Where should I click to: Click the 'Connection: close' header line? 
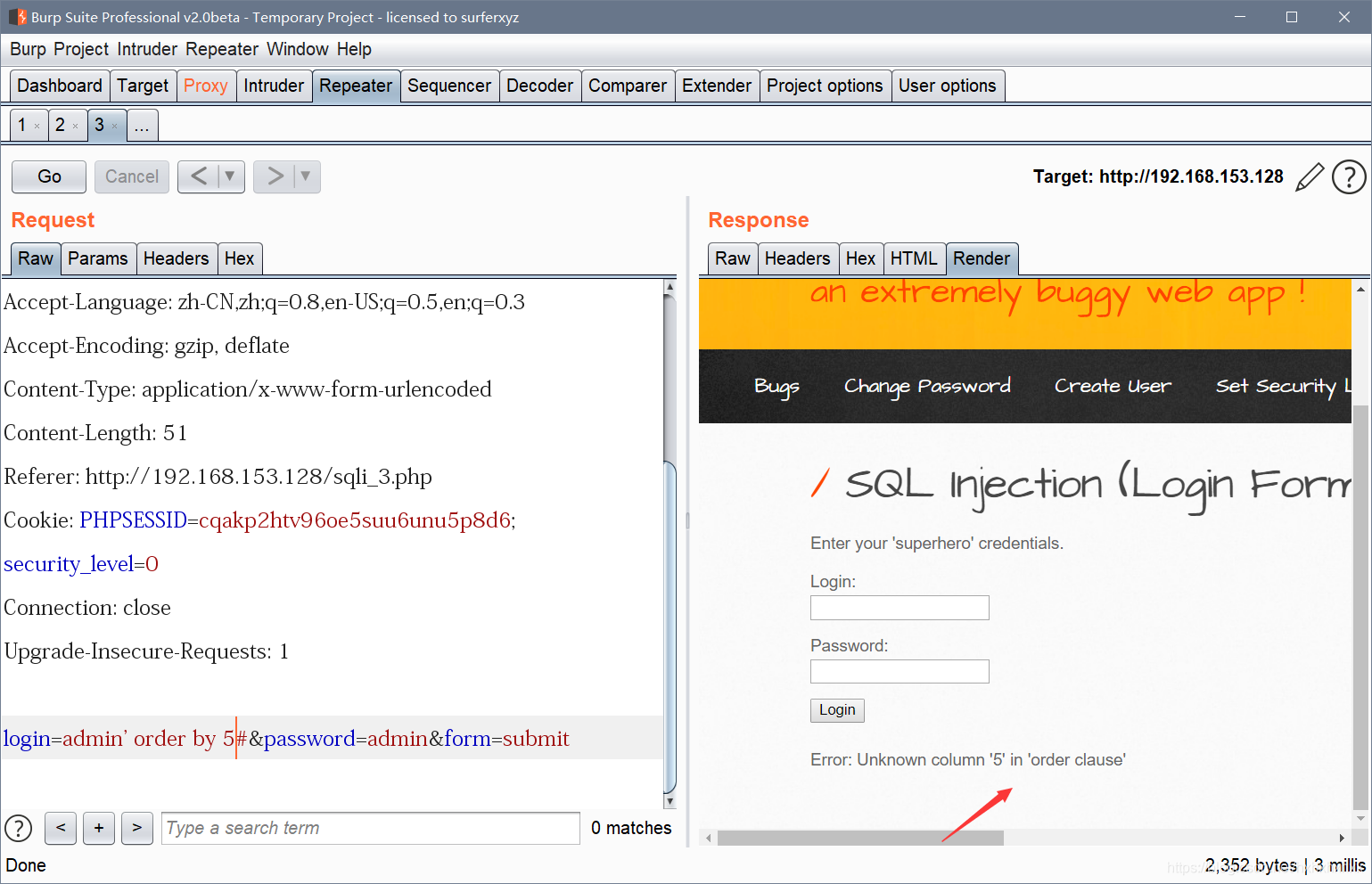pos(87,608)
